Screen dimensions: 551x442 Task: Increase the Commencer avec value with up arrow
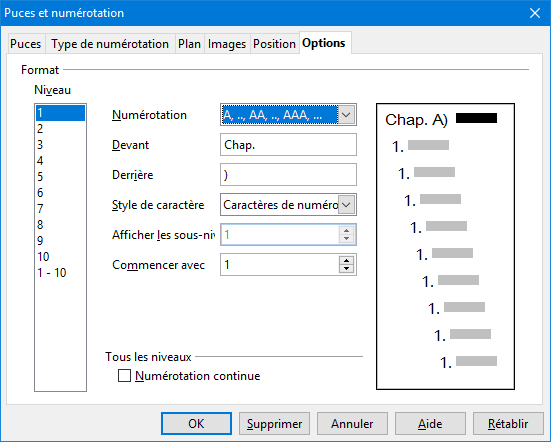tap(346, 261)
